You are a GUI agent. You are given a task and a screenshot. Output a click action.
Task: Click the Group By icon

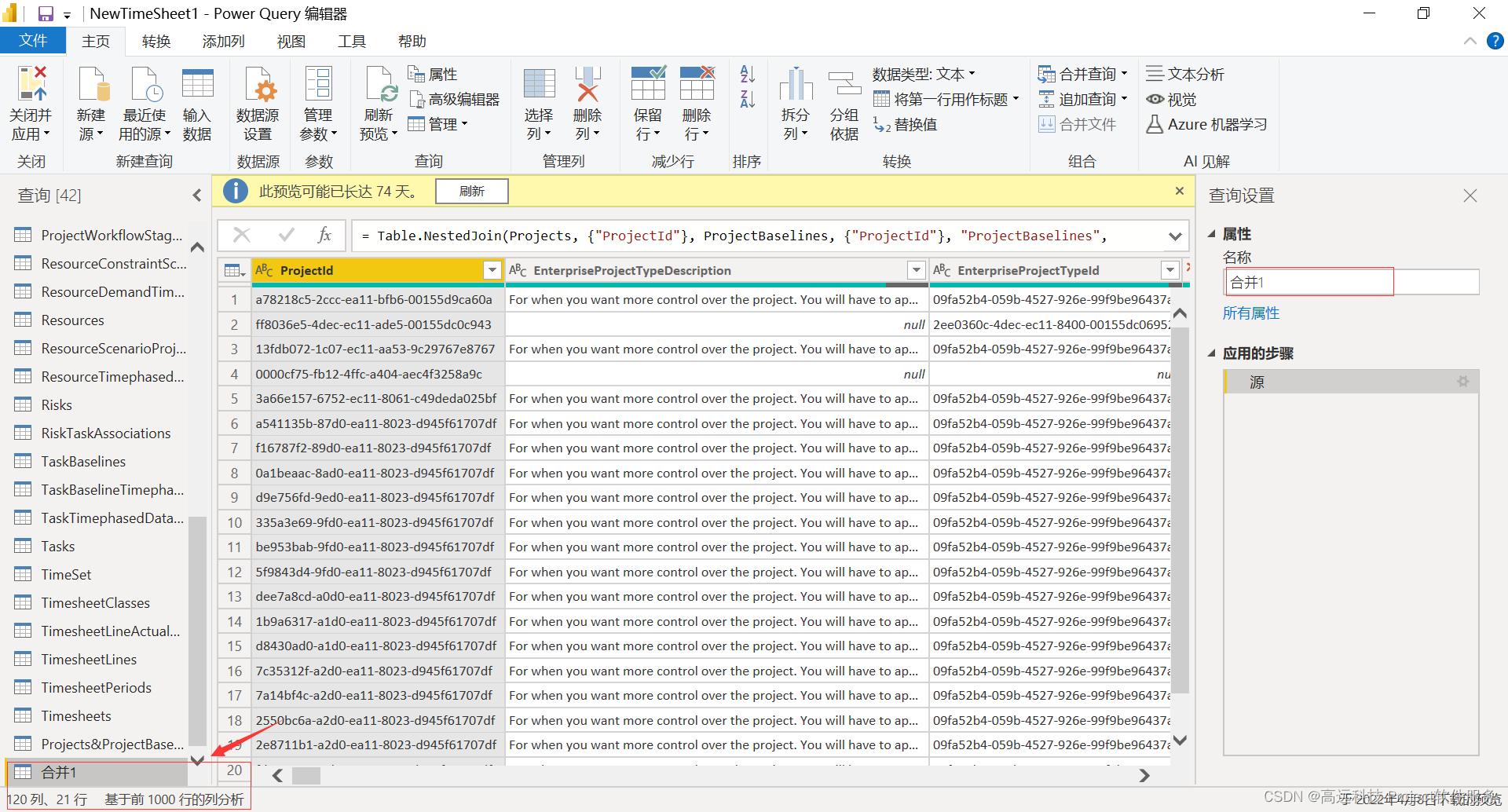click(844, 84)
